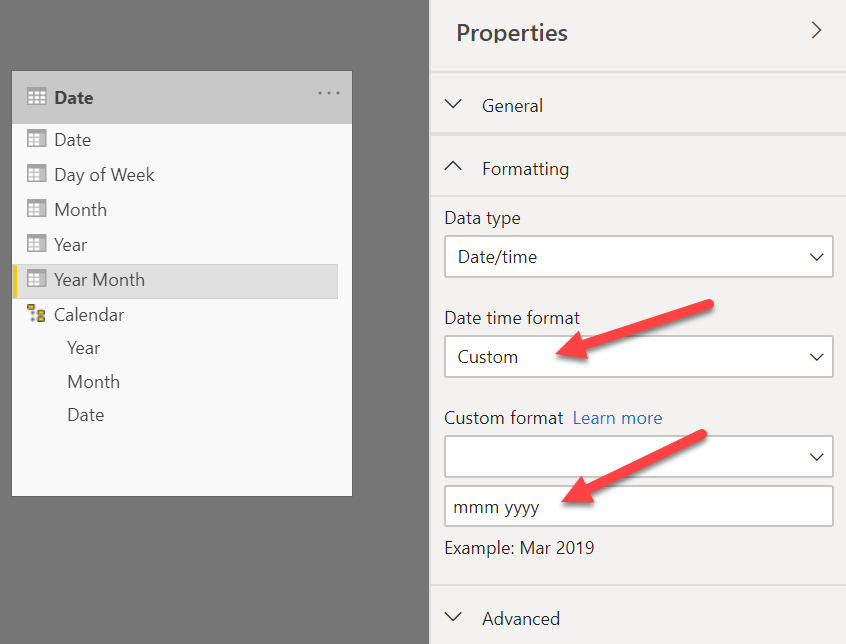Open the Data type dropdown
This screenshot has height=644, width=846.
click(638, 257)
